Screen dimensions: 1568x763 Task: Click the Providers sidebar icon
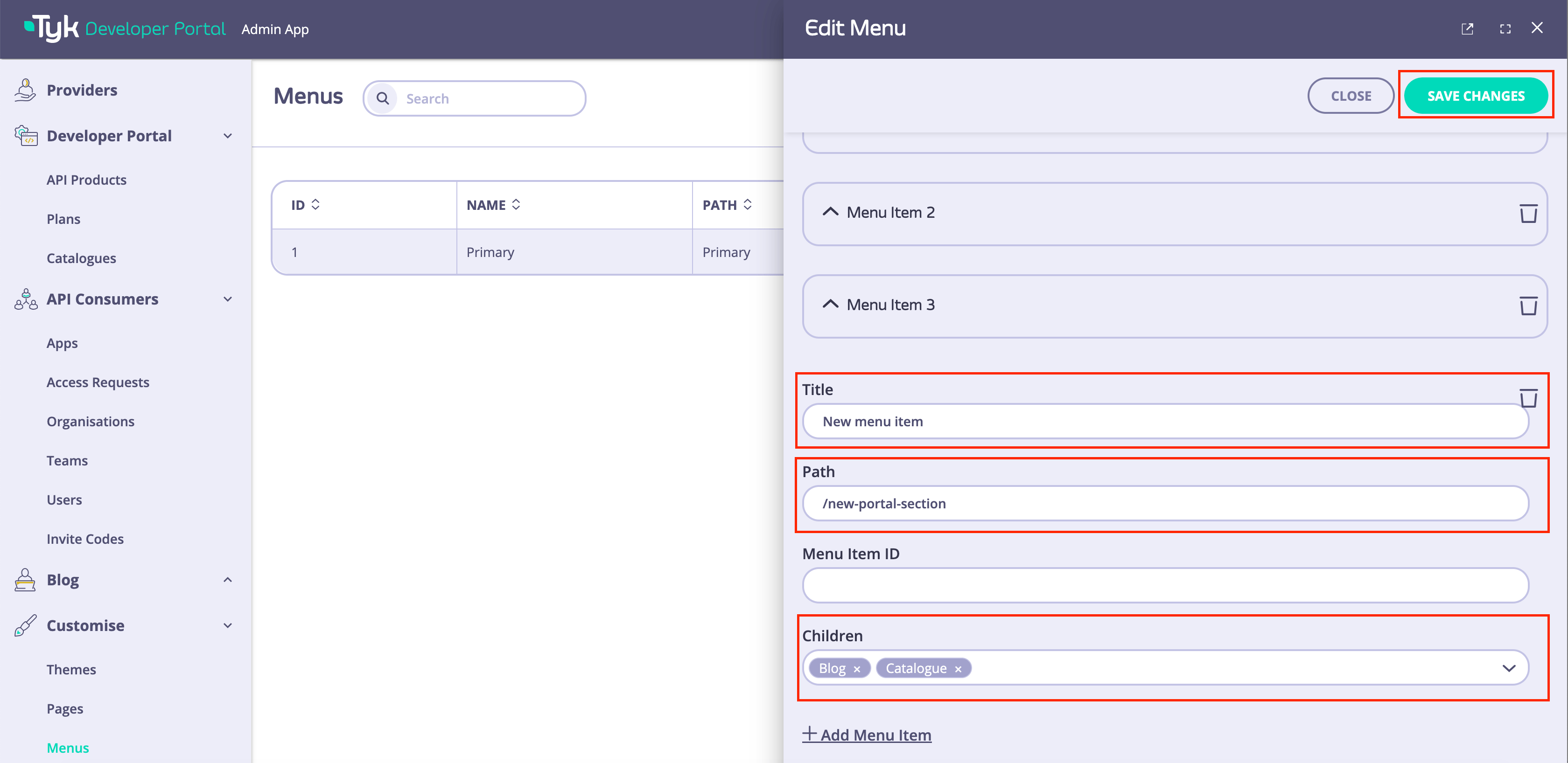pyautogui.click(x=25, y=90)
